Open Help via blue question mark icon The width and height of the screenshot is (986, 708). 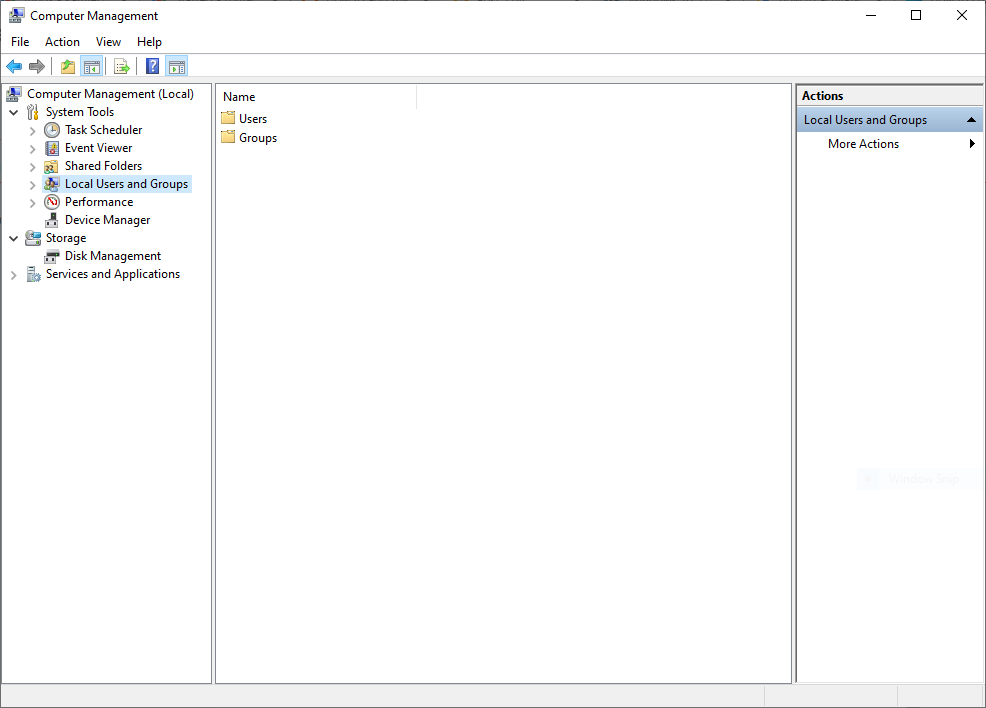click(x=152, y=66)
